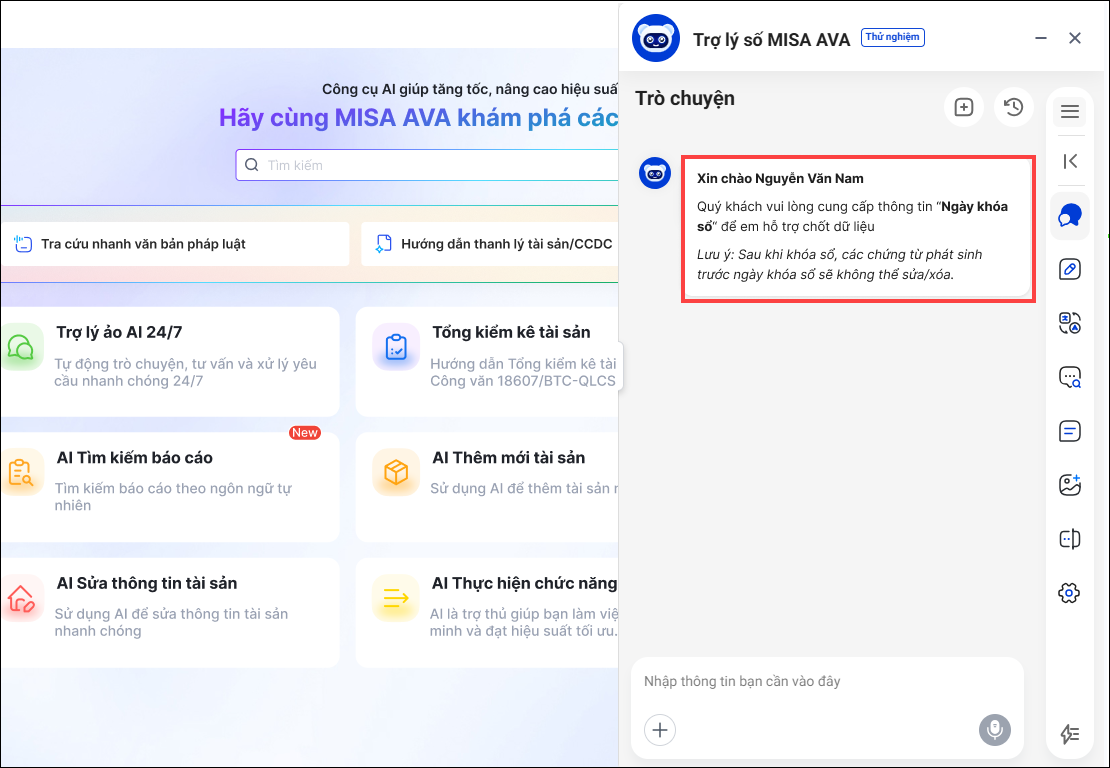
Task: Open the translate tool in sidebar
Action: click(x=1070, y=323)
